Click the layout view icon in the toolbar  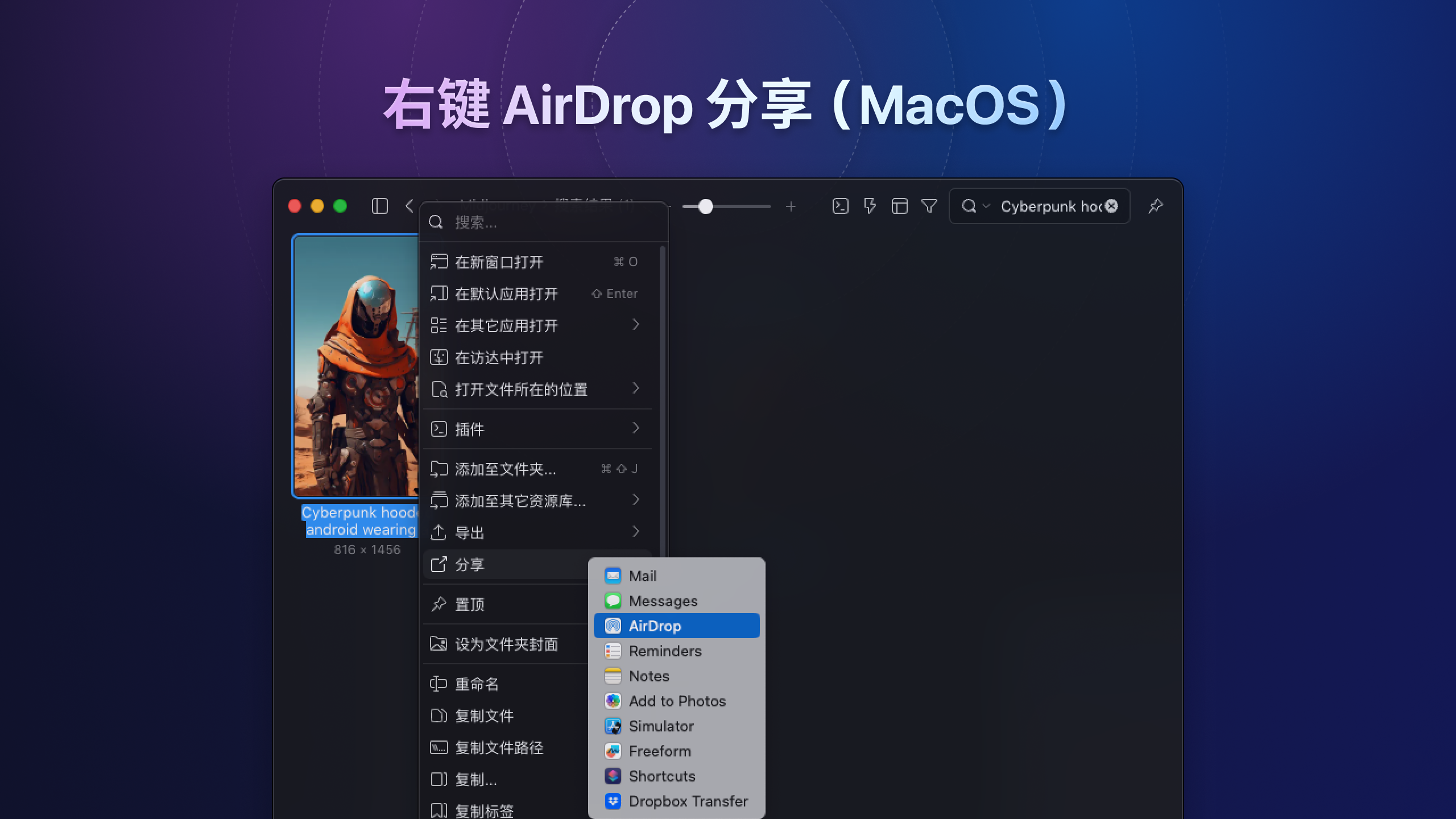(899, 206)
